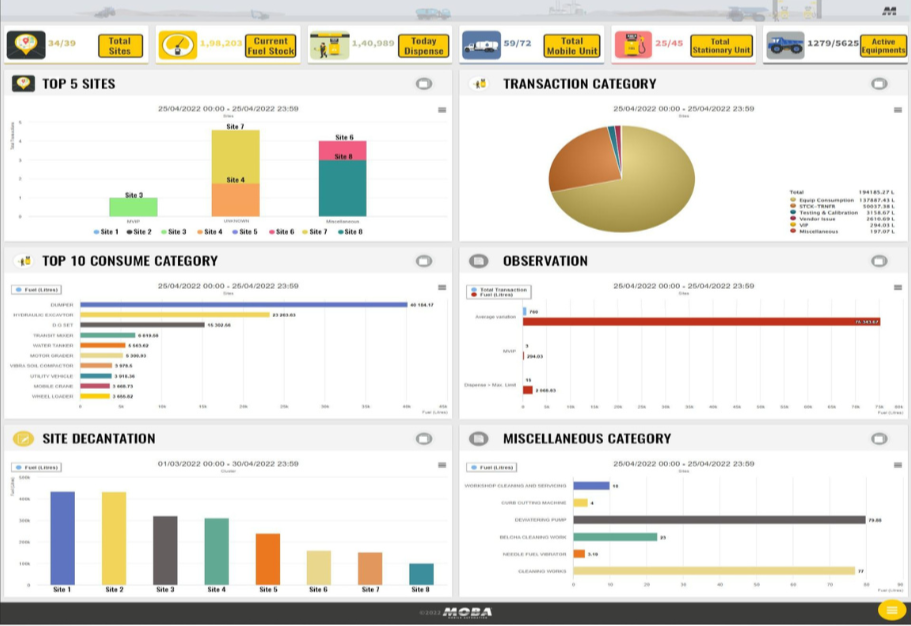Toggle the Site 7 legend series in Top 5 Sites
Image resolution: width=911 pixels, height=626 pixels.
tap(312, 231)
